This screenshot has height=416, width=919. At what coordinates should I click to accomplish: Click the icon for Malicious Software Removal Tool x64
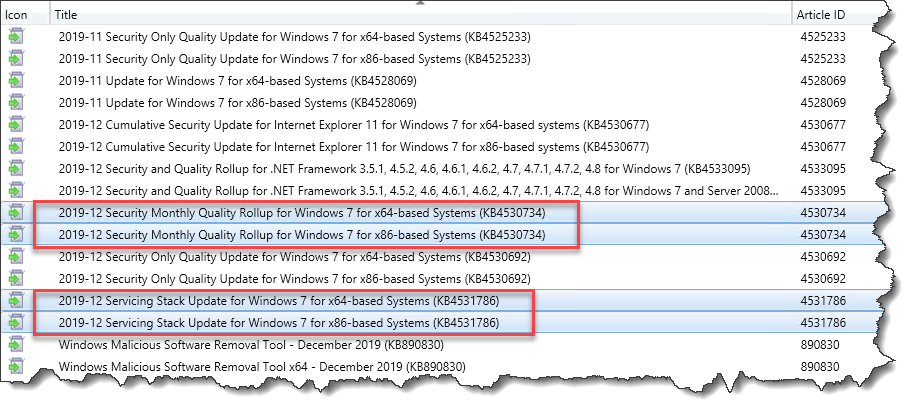tap(16, 367)
